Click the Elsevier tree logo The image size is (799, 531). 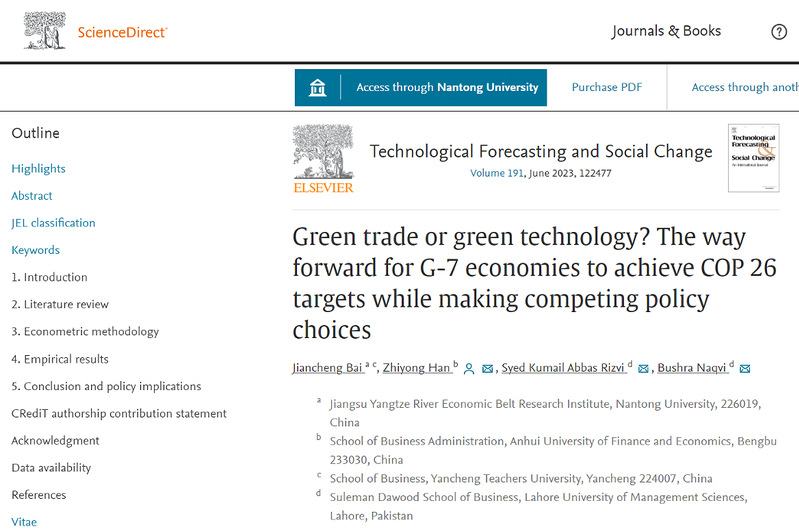pos(323,158)
